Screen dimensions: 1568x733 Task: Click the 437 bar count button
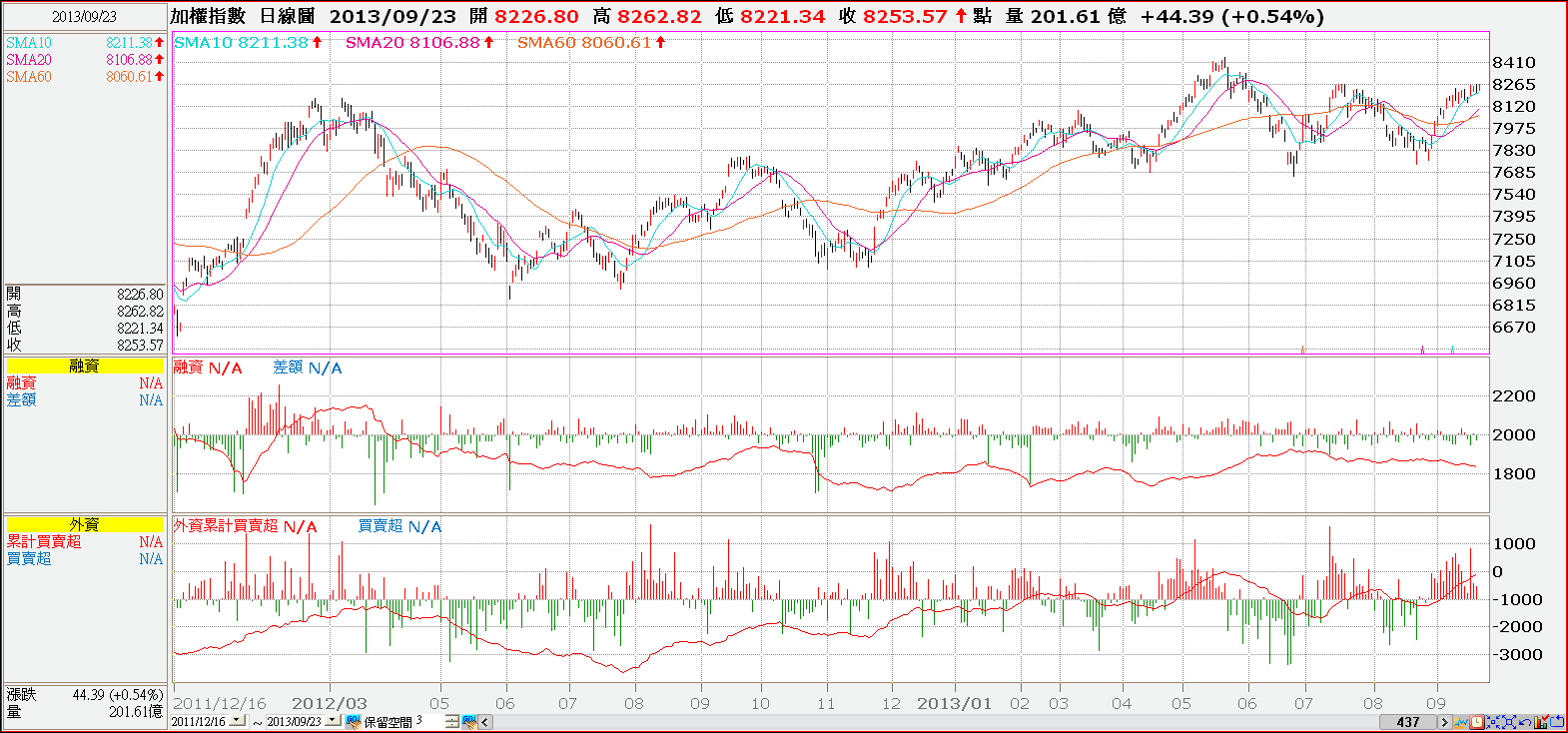[1408, 722]
